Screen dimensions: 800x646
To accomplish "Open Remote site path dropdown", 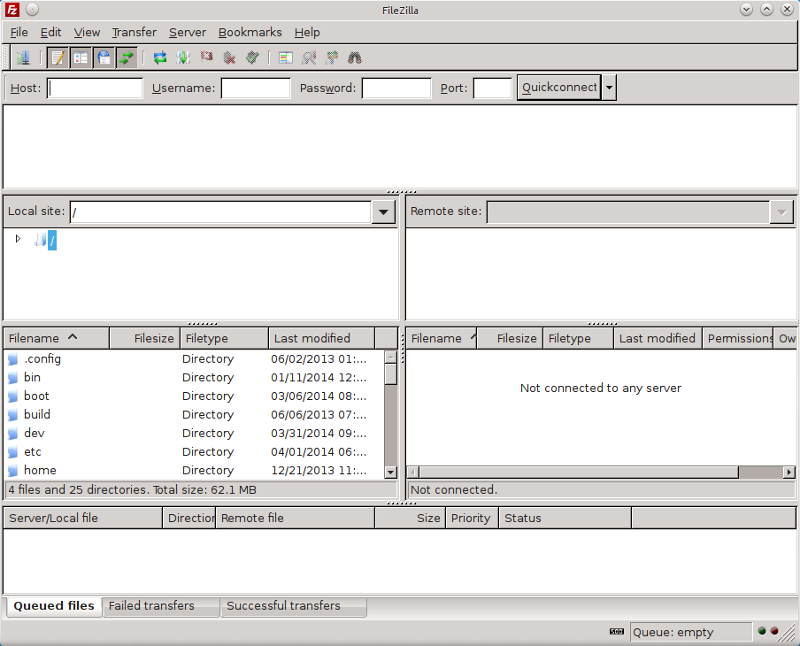I will (x=782, y=212).
